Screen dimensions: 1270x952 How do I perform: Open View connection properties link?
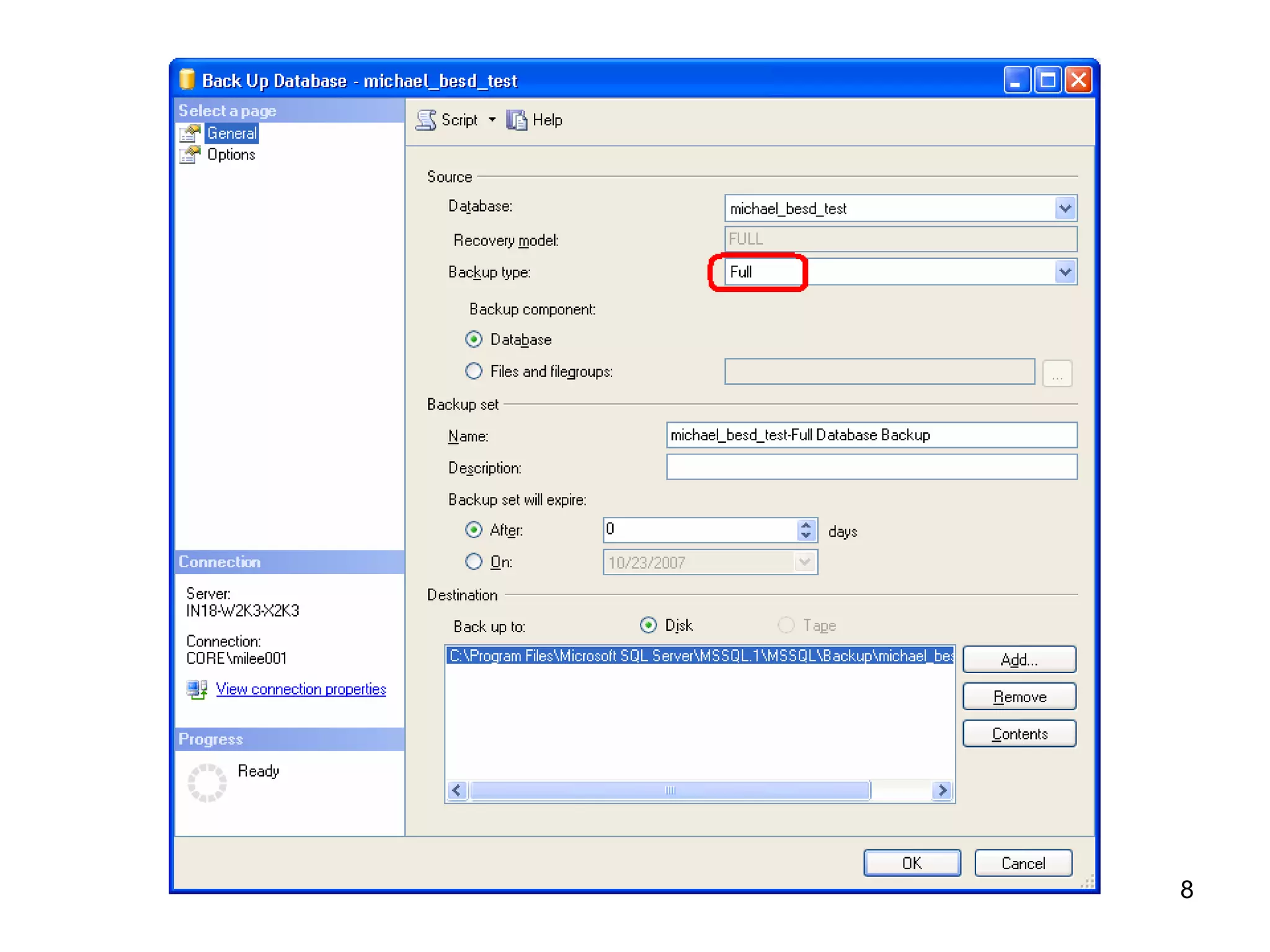[301, 689]
